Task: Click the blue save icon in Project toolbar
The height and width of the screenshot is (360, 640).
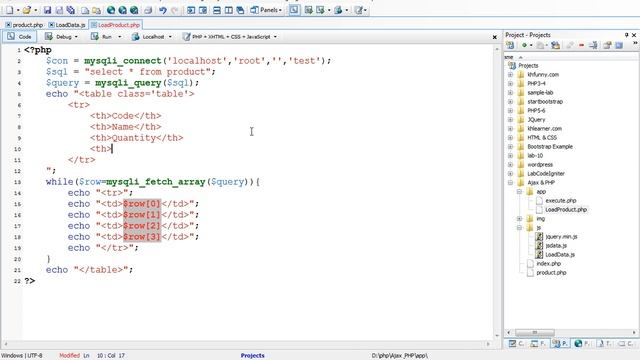Action: pos(619,45)
